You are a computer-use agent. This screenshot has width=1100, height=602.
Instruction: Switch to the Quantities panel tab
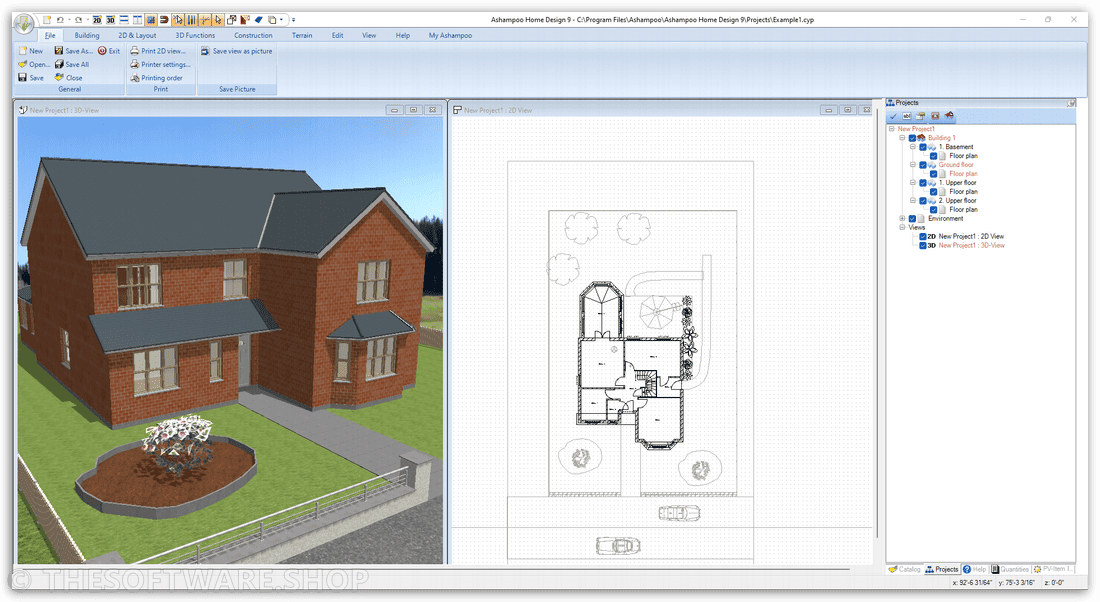[1010, 569]
